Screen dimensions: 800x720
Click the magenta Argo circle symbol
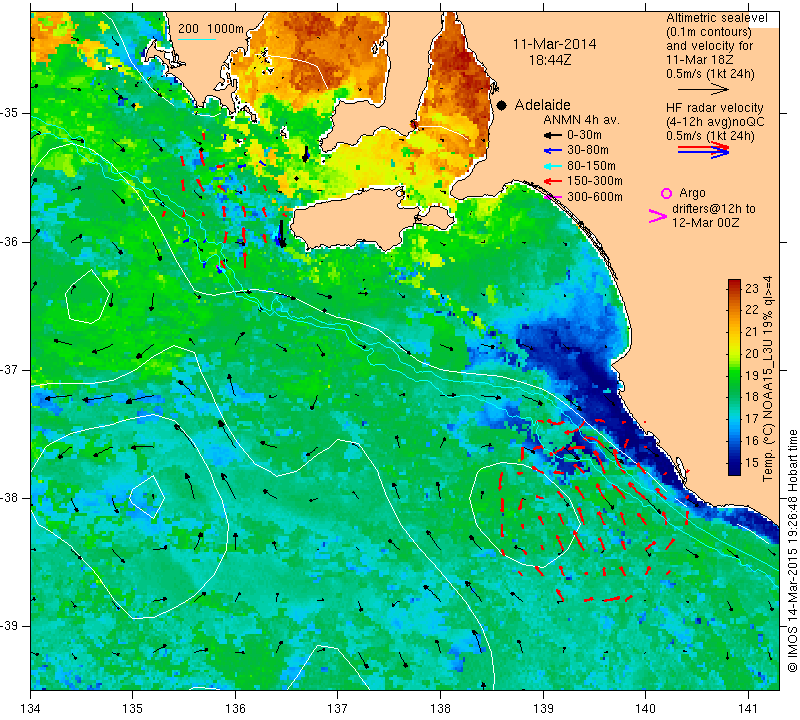(x=666, y=193)
